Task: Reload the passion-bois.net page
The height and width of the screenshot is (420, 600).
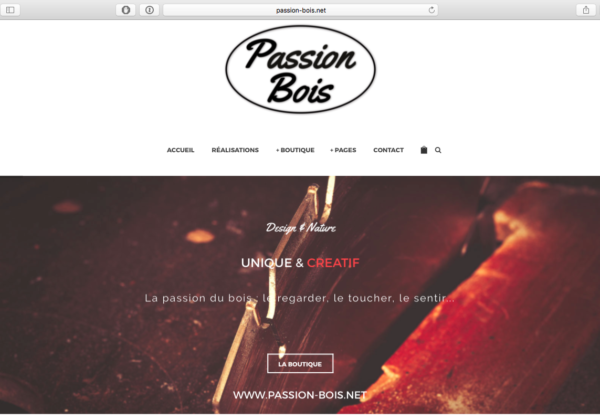Action: (x=431, y=10)
